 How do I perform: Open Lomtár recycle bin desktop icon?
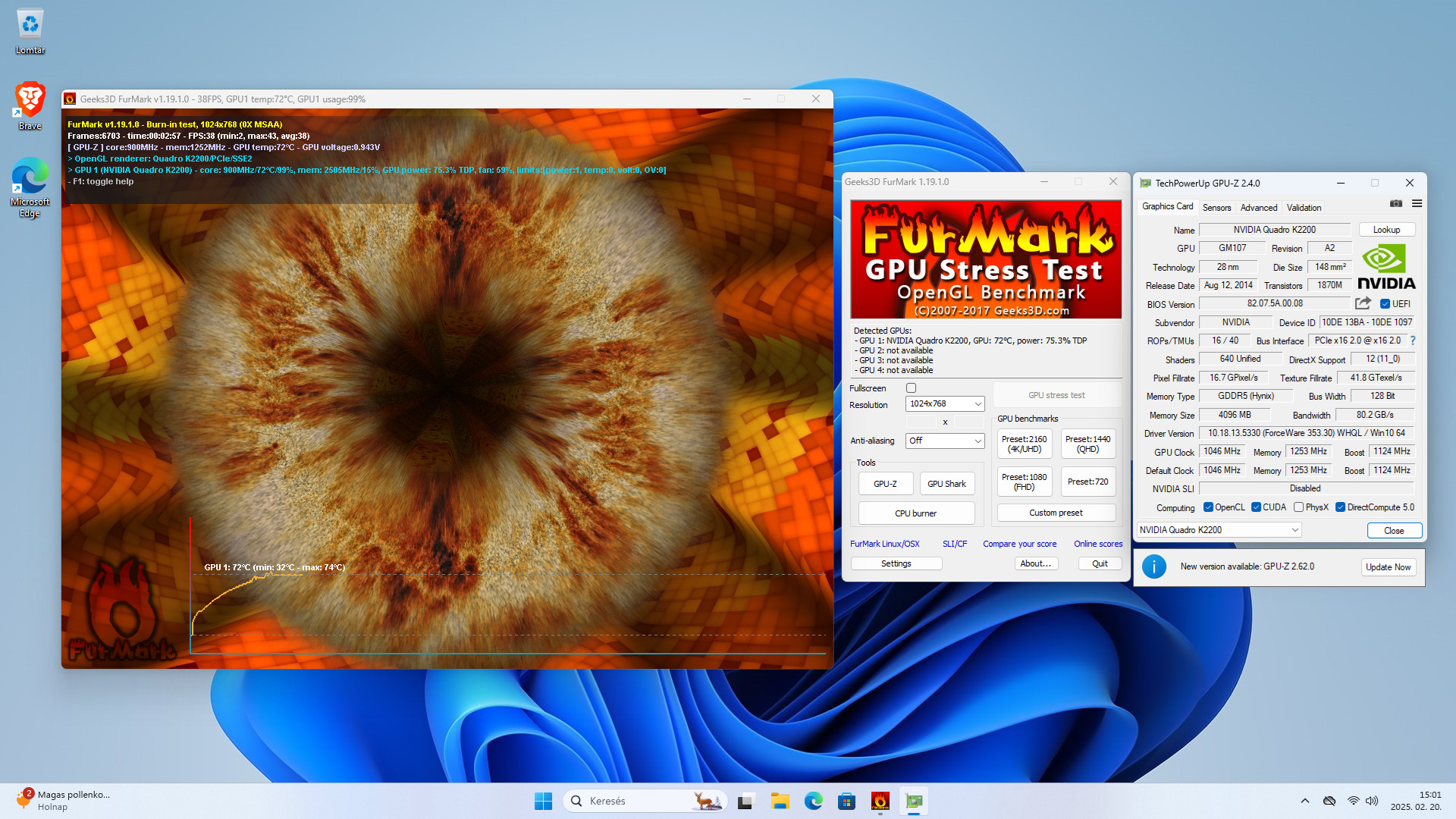click(30, 32)
